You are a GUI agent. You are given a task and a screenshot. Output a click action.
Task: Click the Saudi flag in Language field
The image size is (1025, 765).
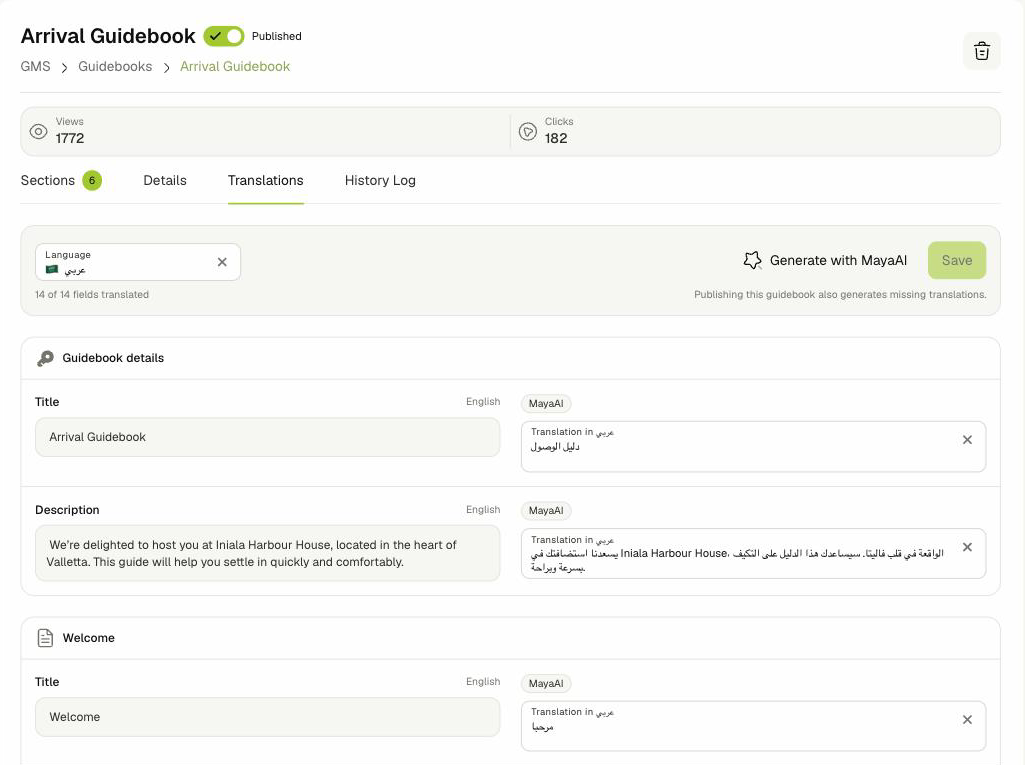click(52, 269)
